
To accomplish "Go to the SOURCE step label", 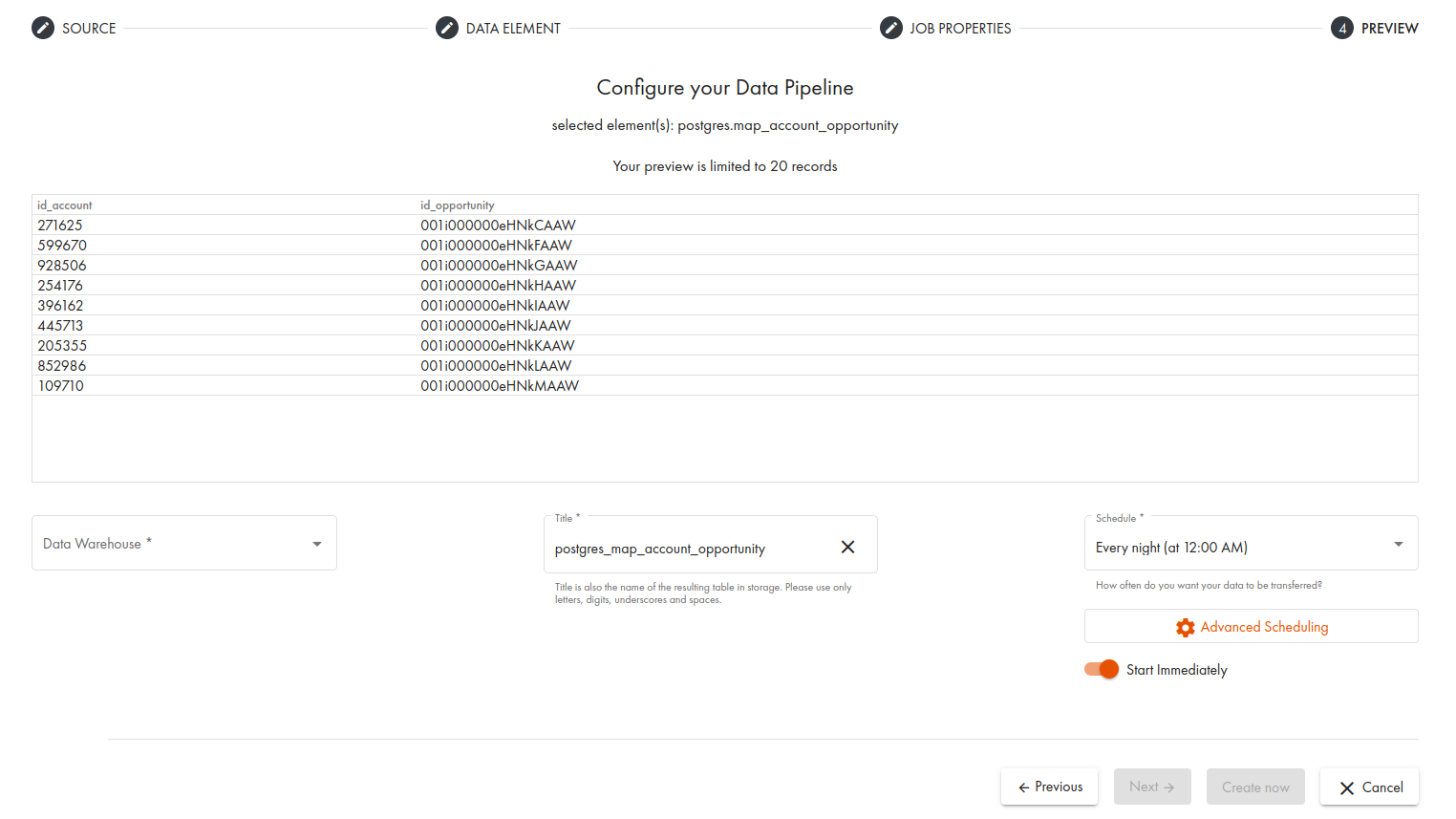I will tap(89, 29).
